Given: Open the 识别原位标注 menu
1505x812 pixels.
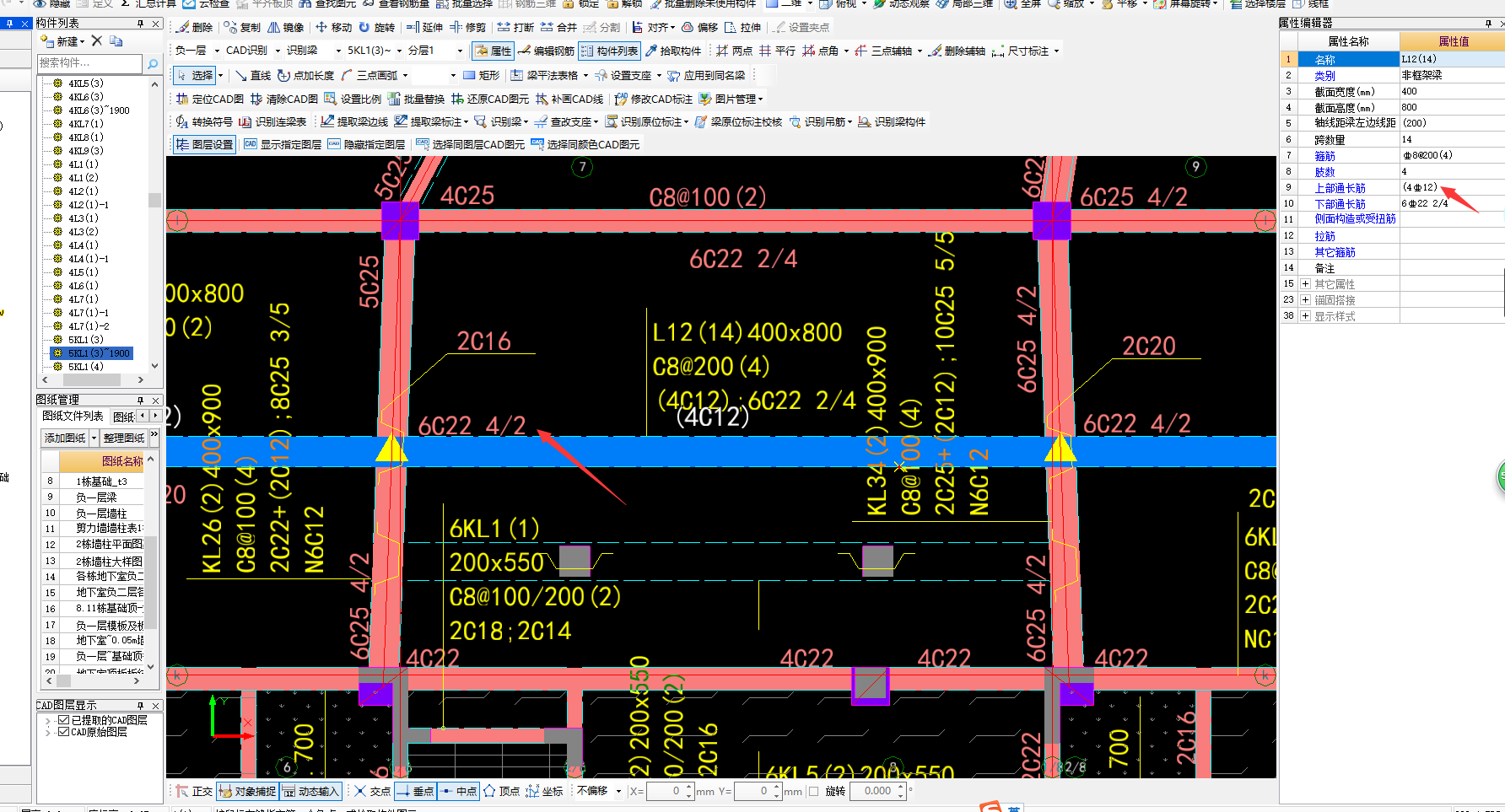Looking at the screenshot, I should (x=646, y=121).
